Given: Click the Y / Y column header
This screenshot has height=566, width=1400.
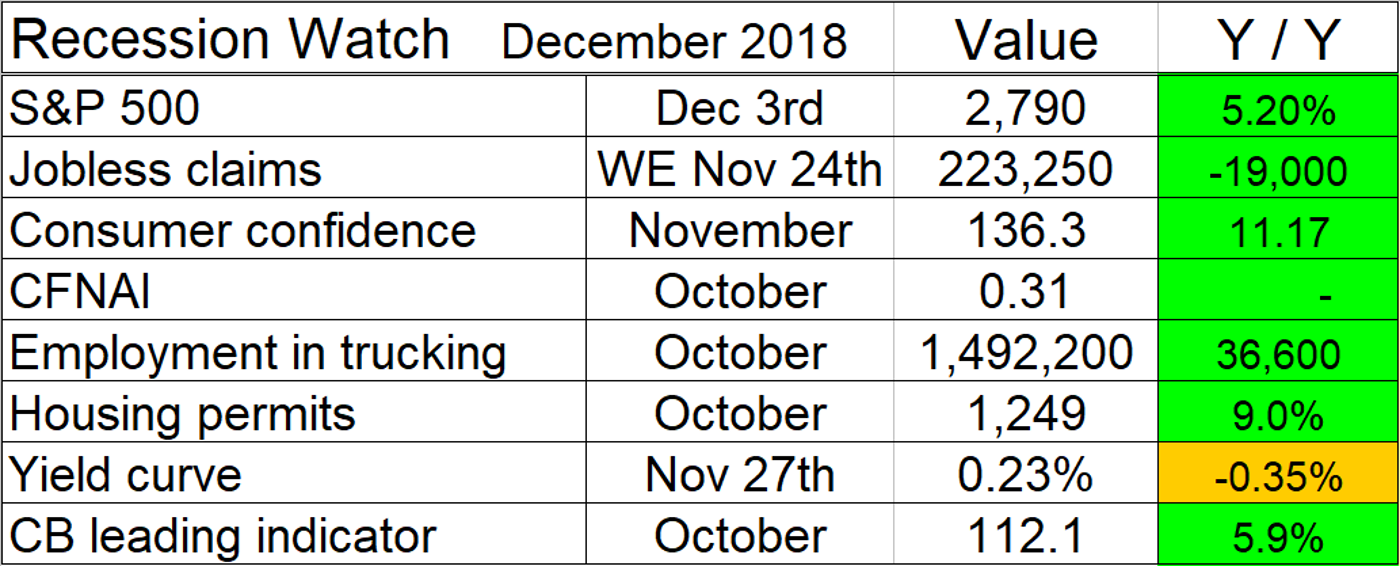Looking at the screenshot, I should click(1278, 40).
